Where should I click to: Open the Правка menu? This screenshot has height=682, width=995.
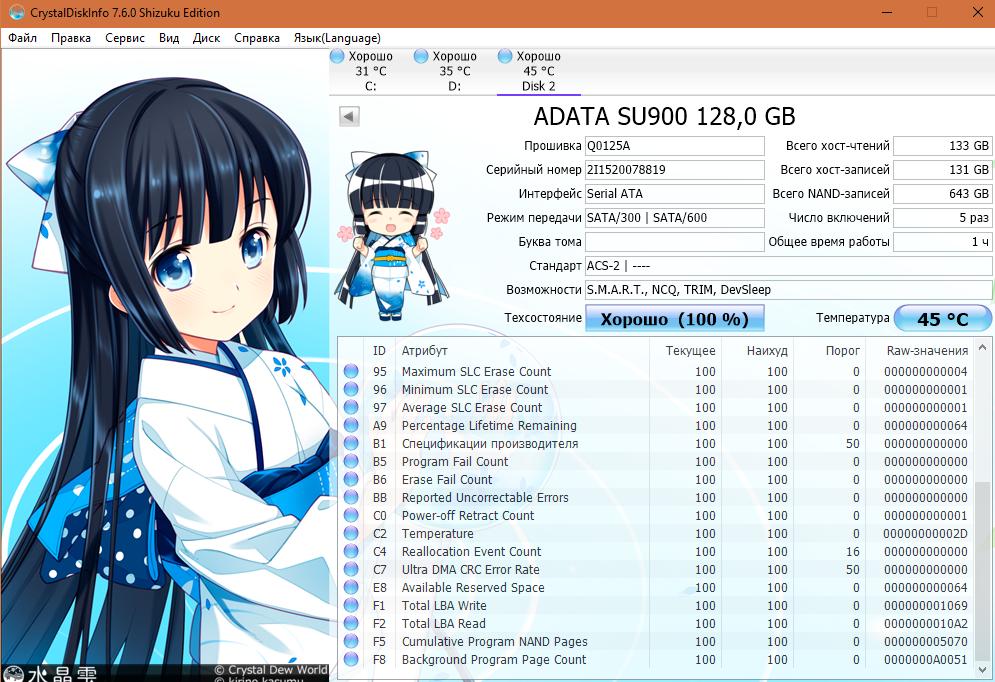71,38
